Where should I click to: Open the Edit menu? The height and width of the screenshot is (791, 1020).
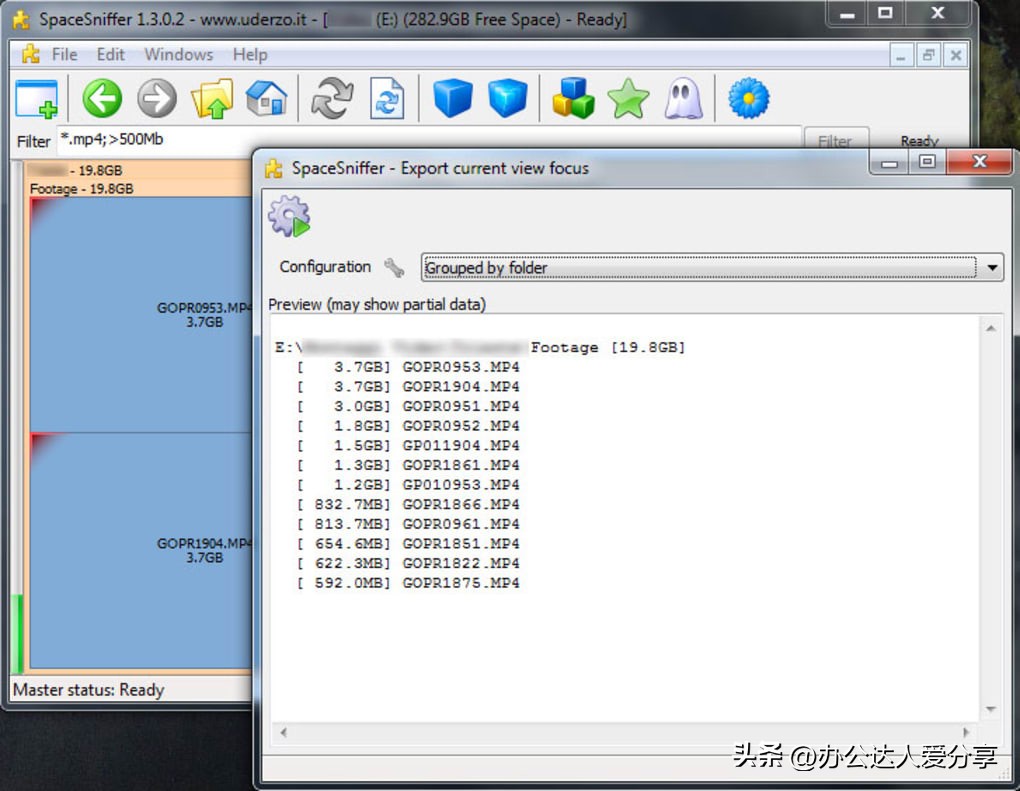click(x=111, y=55)
